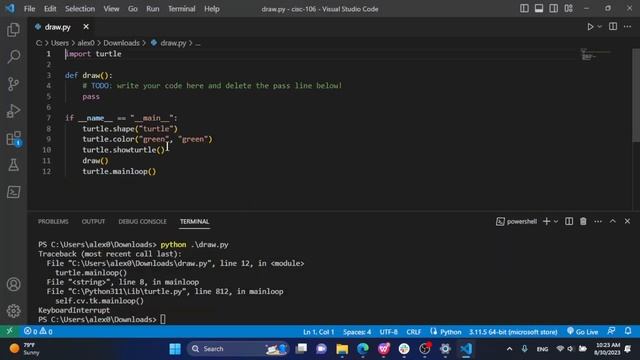Split the editor to the right
Viewport: 640px width, 360px height.
pyautogui.click(x=613, y=27)
